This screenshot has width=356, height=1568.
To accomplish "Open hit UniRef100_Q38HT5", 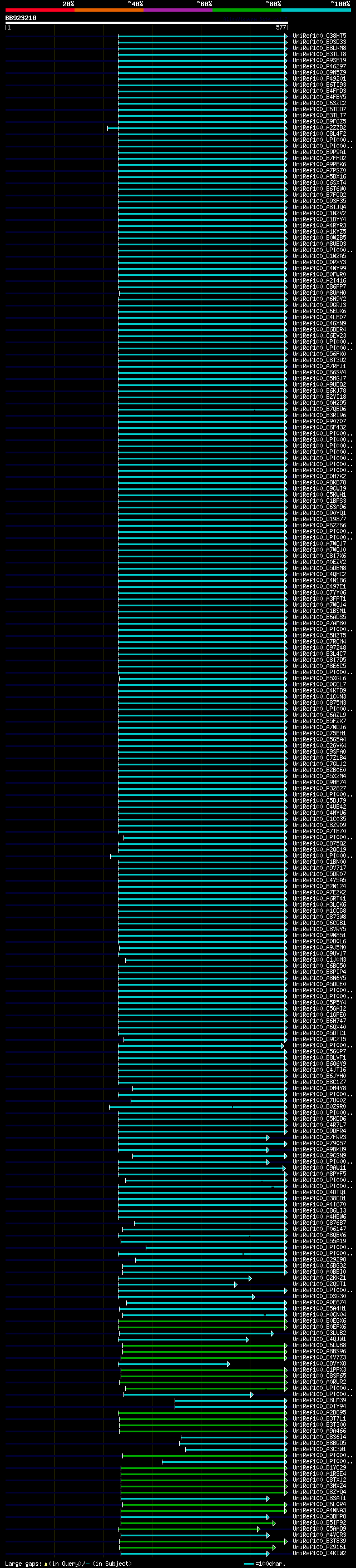I will pyautogui.click(x=319, y=36).
